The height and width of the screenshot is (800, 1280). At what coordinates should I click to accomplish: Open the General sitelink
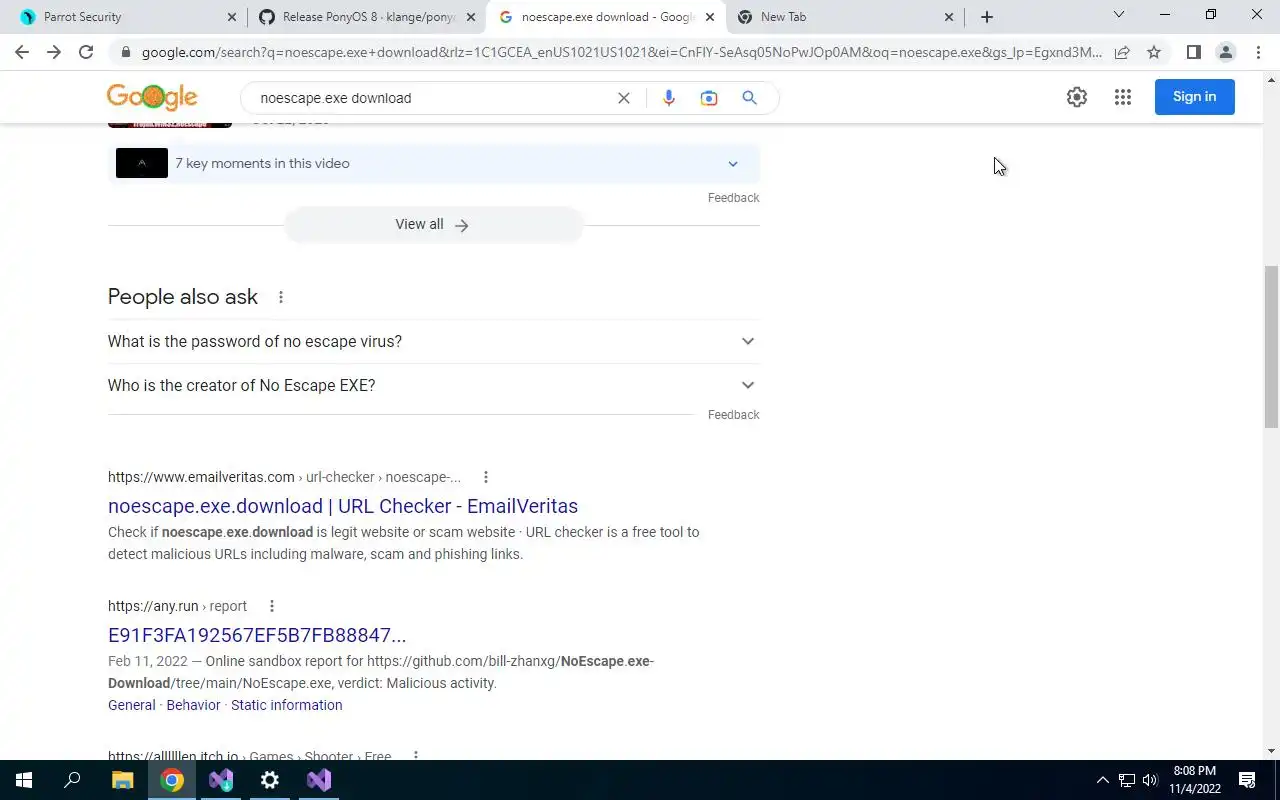point(132,705)
